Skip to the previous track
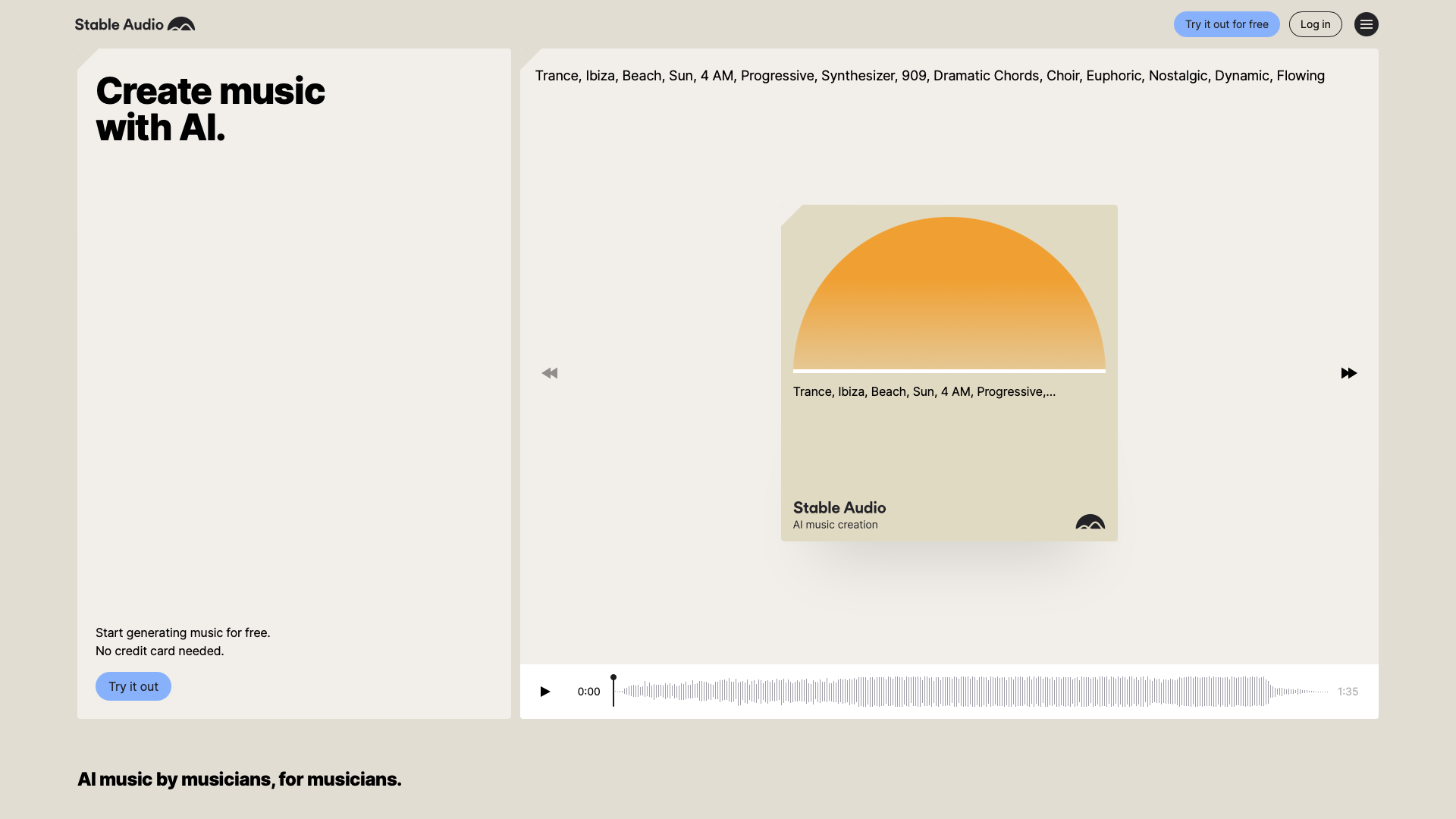This screenshot has height=819, width=1456. [550, 373]
